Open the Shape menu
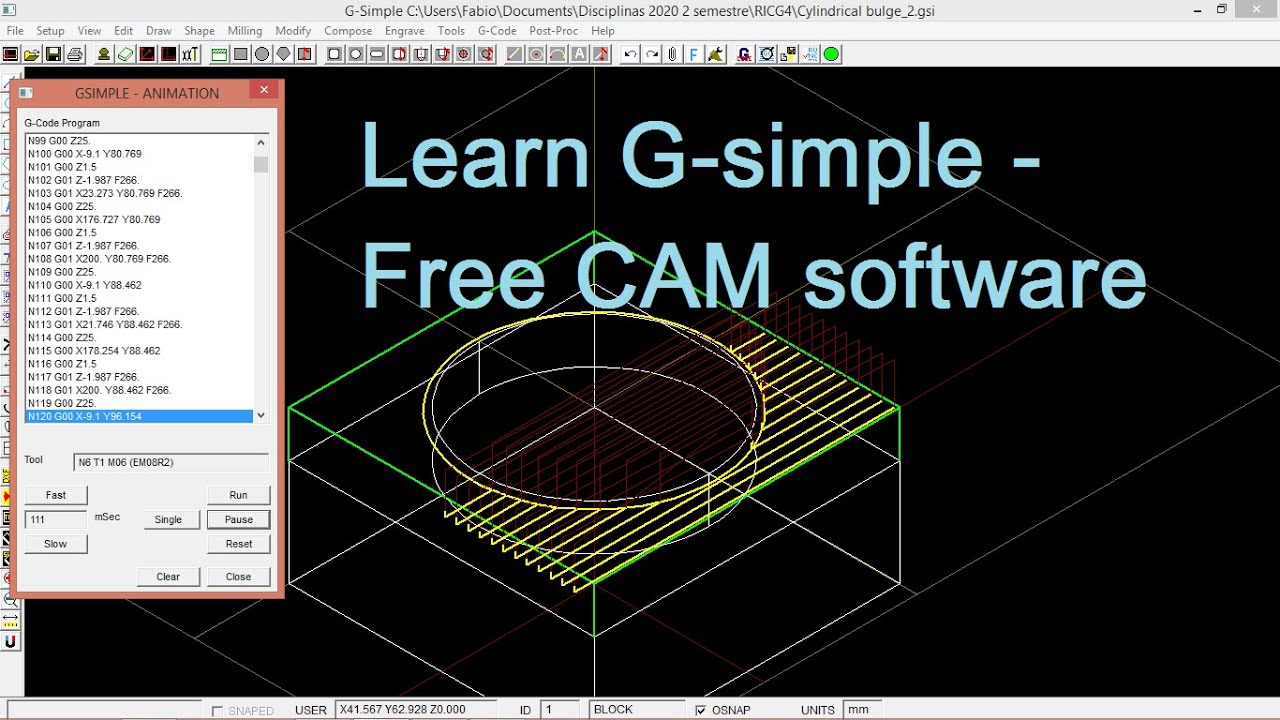 (x=199, y=31)
